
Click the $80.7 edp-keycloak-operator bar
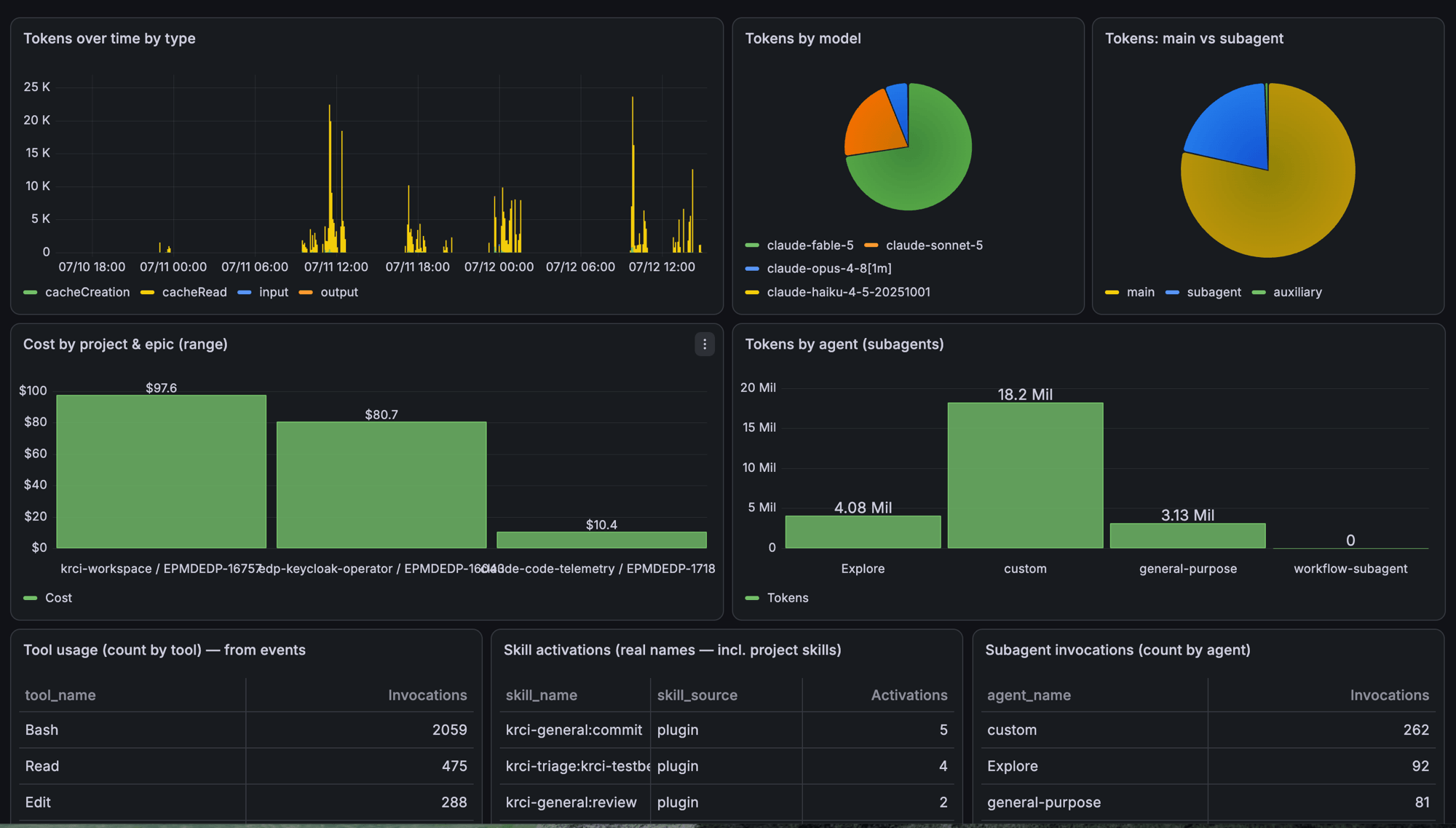[x=381, y=485]
